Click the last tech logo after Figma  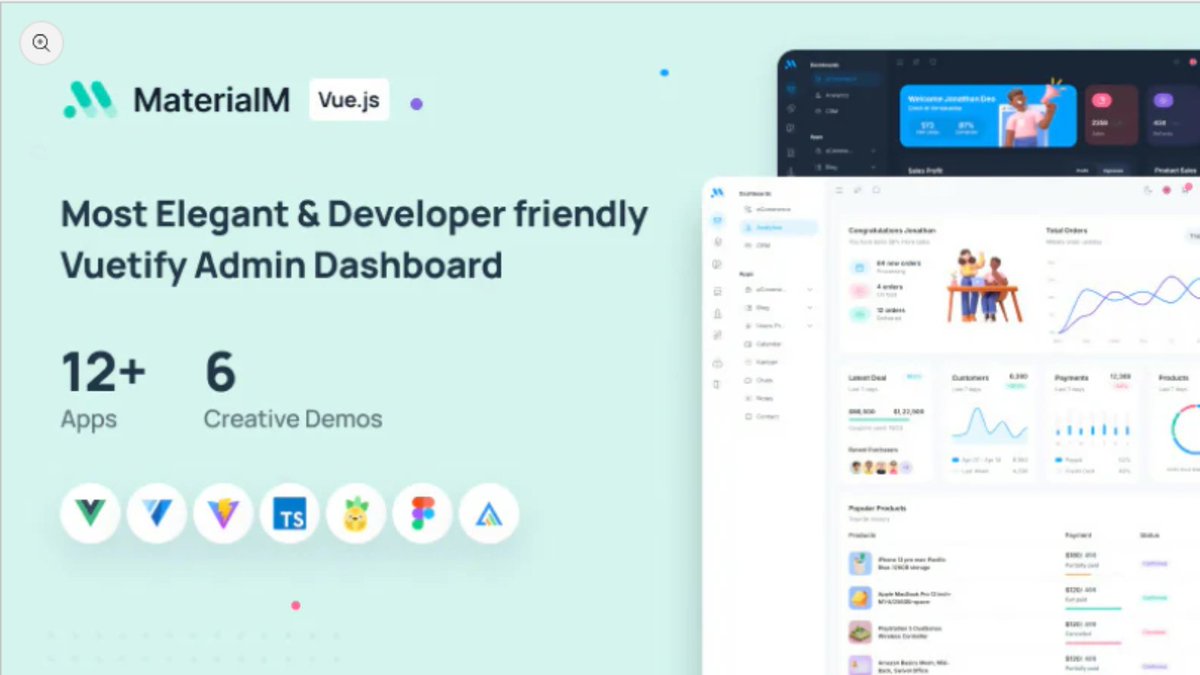coord(489,514)
